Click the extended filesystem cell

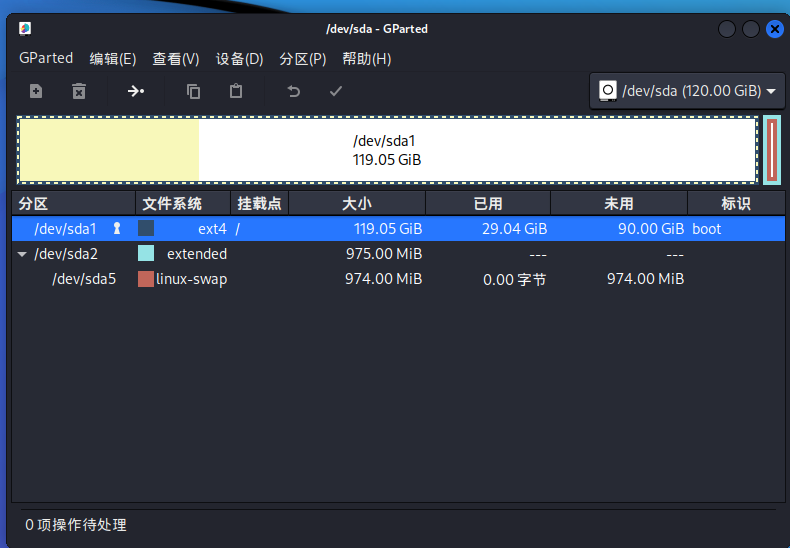197,254
